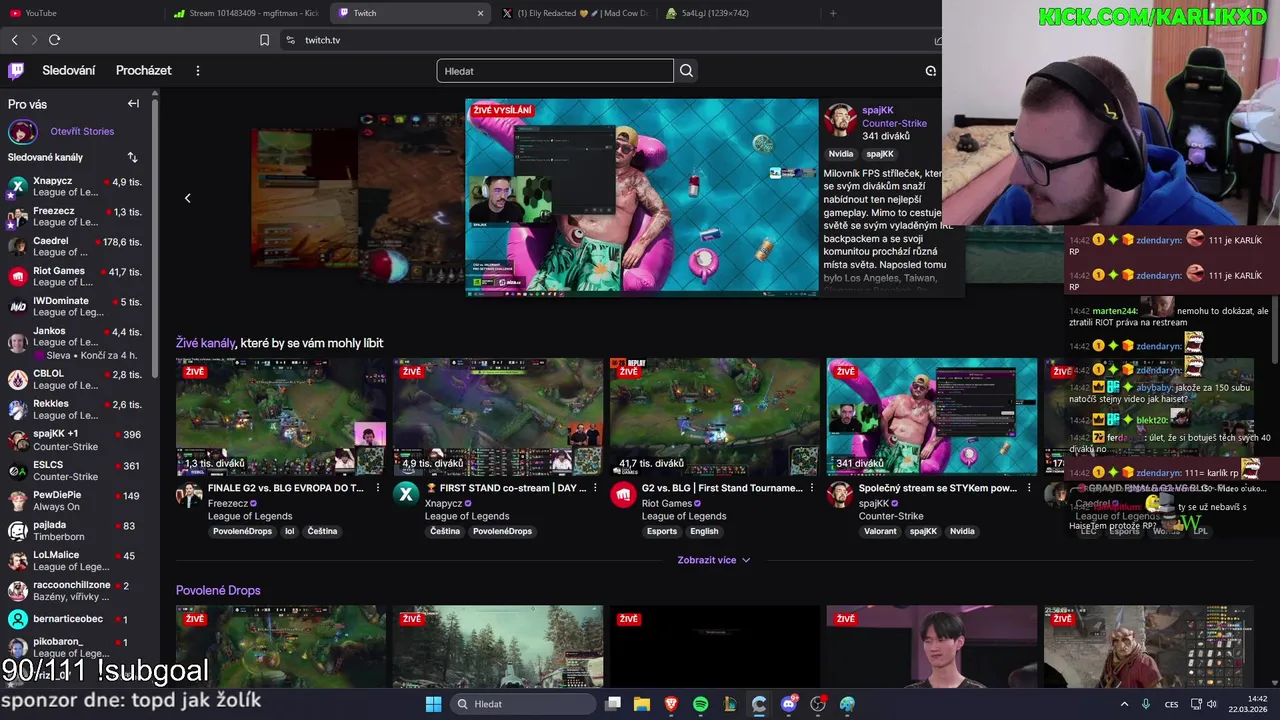Open the Sledování following page

click(68, 71)
